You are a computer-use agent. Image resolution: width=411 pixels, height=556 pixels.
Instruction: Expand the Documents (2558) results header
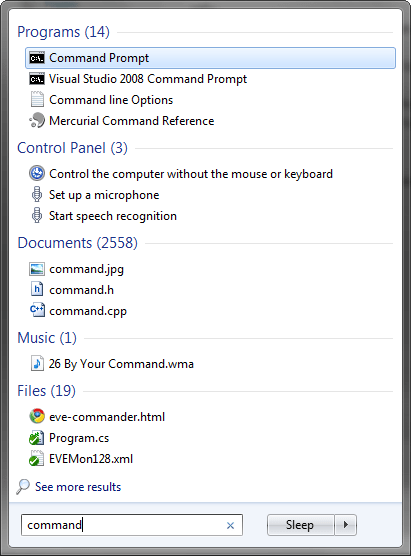[78, 243]
